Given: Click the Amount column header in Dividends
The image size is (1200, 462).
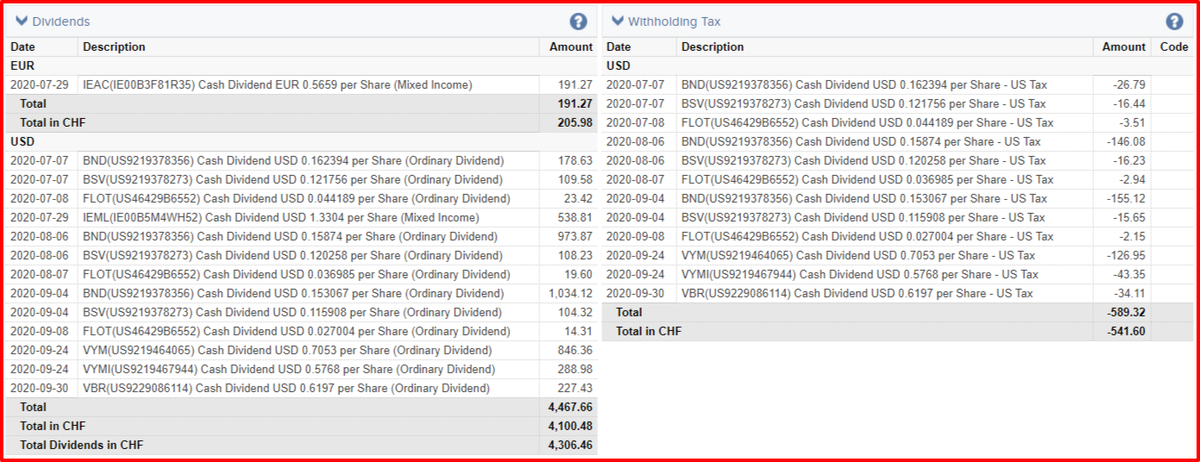Looking at the screenshot, I should 571,47.
